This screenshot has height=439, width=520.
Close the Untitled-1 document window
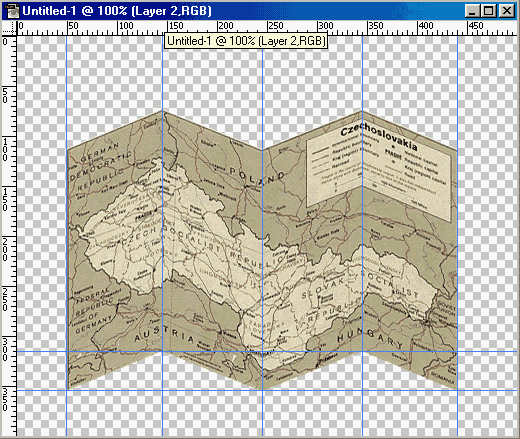pos(506,11)
